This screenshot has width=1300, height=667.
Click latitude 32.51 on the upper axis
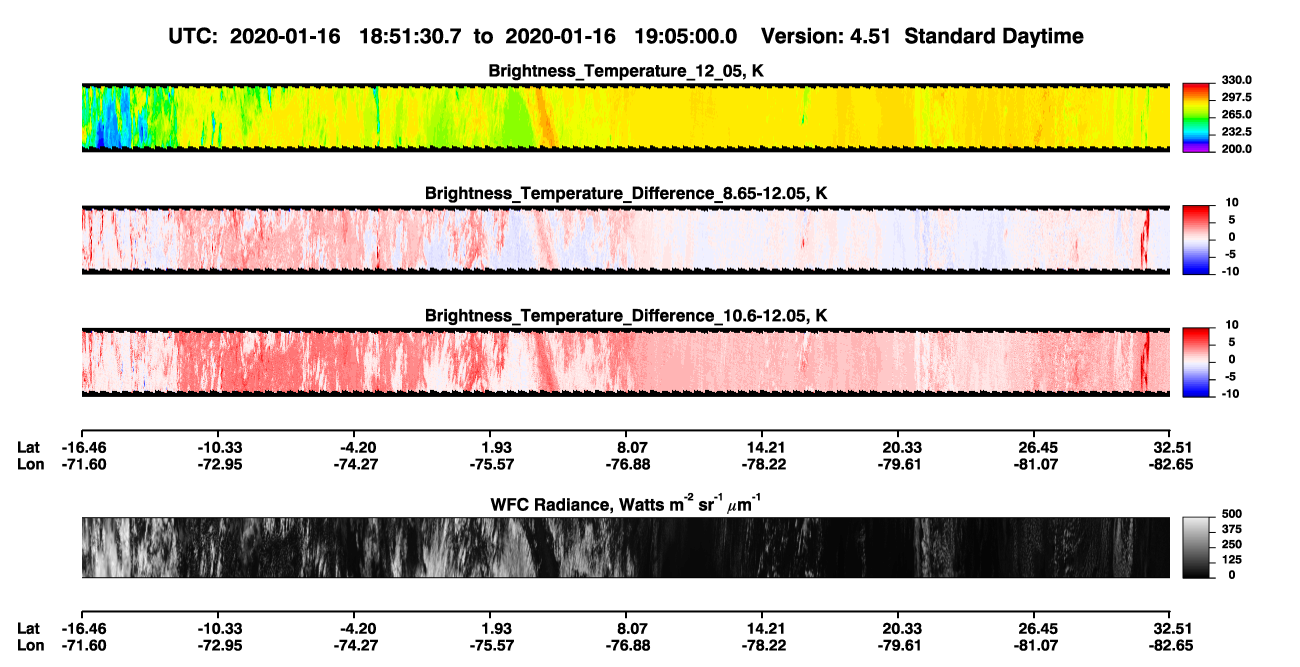point(1171,447)
